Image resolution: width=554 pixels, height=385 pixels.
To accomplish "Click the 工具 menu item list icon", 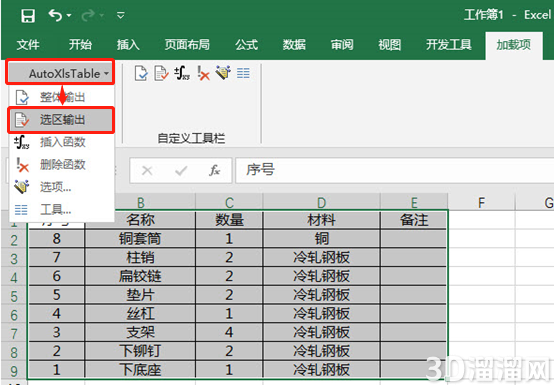I will pyautogui.click(x=21, y=210).
